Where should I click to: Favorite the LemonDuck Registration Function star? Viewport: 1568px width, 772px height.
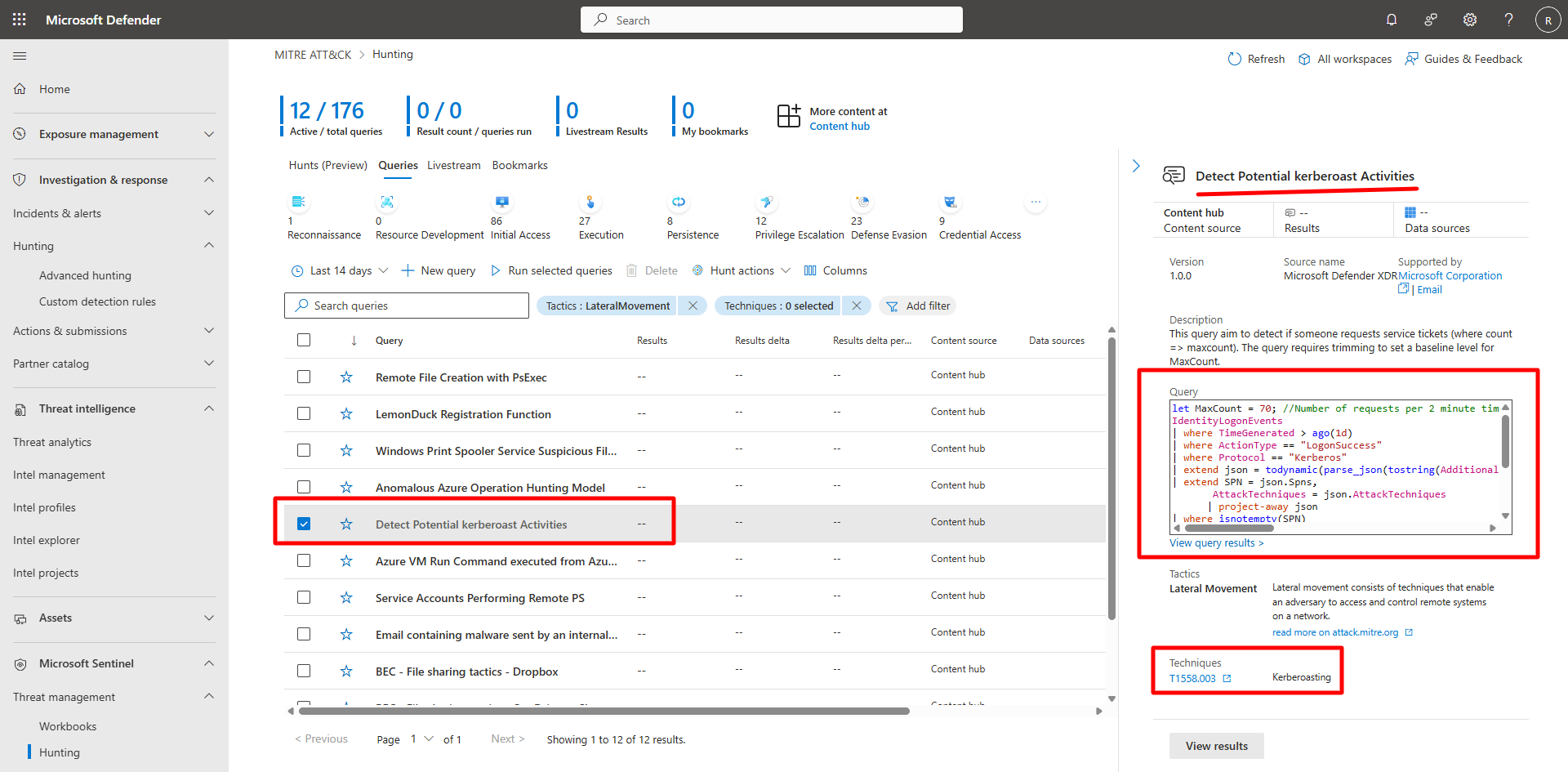[x=346, y=413]
